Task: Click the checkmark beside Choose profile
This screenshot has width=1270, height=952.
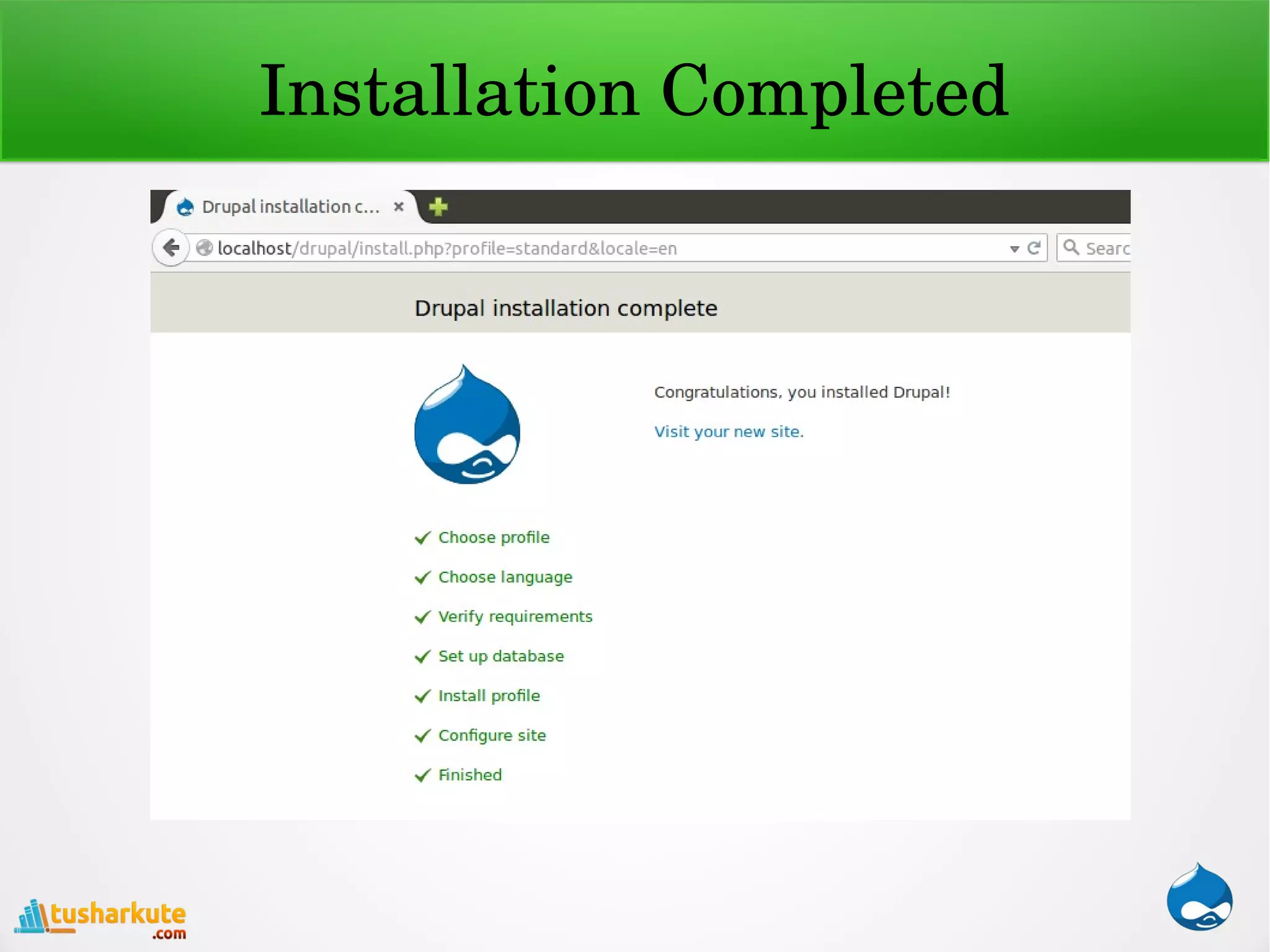Action: point(422,538)
